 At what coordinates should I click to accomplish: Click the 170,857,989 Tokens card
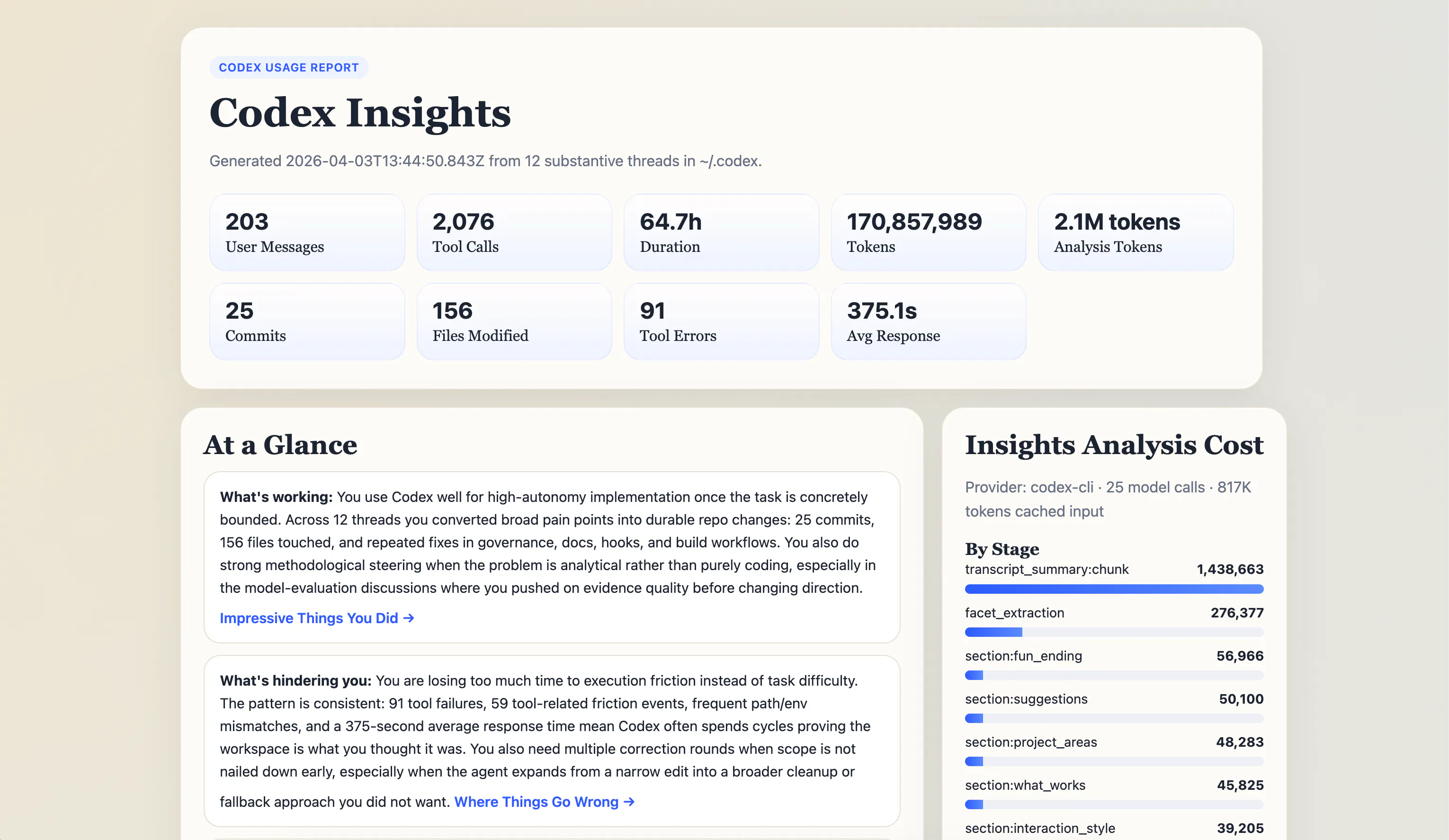(929, 232)
